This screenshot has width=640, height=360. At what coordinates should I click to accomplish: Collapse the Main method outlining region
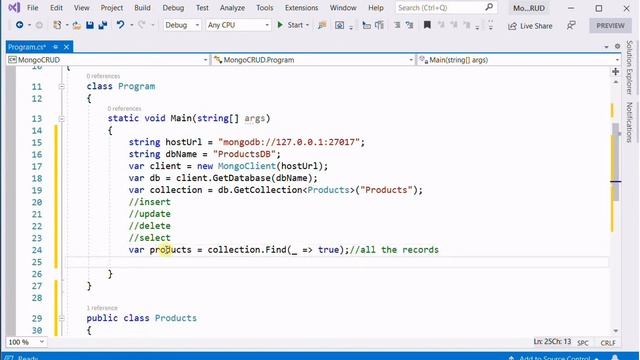coord(61,118)
